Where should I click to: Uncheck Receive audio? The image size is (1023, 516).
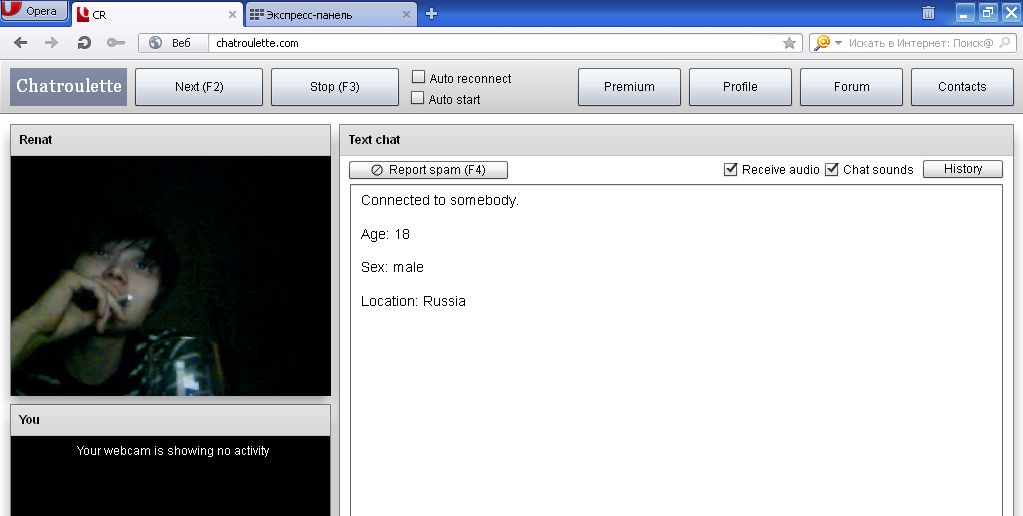point(731,170)
